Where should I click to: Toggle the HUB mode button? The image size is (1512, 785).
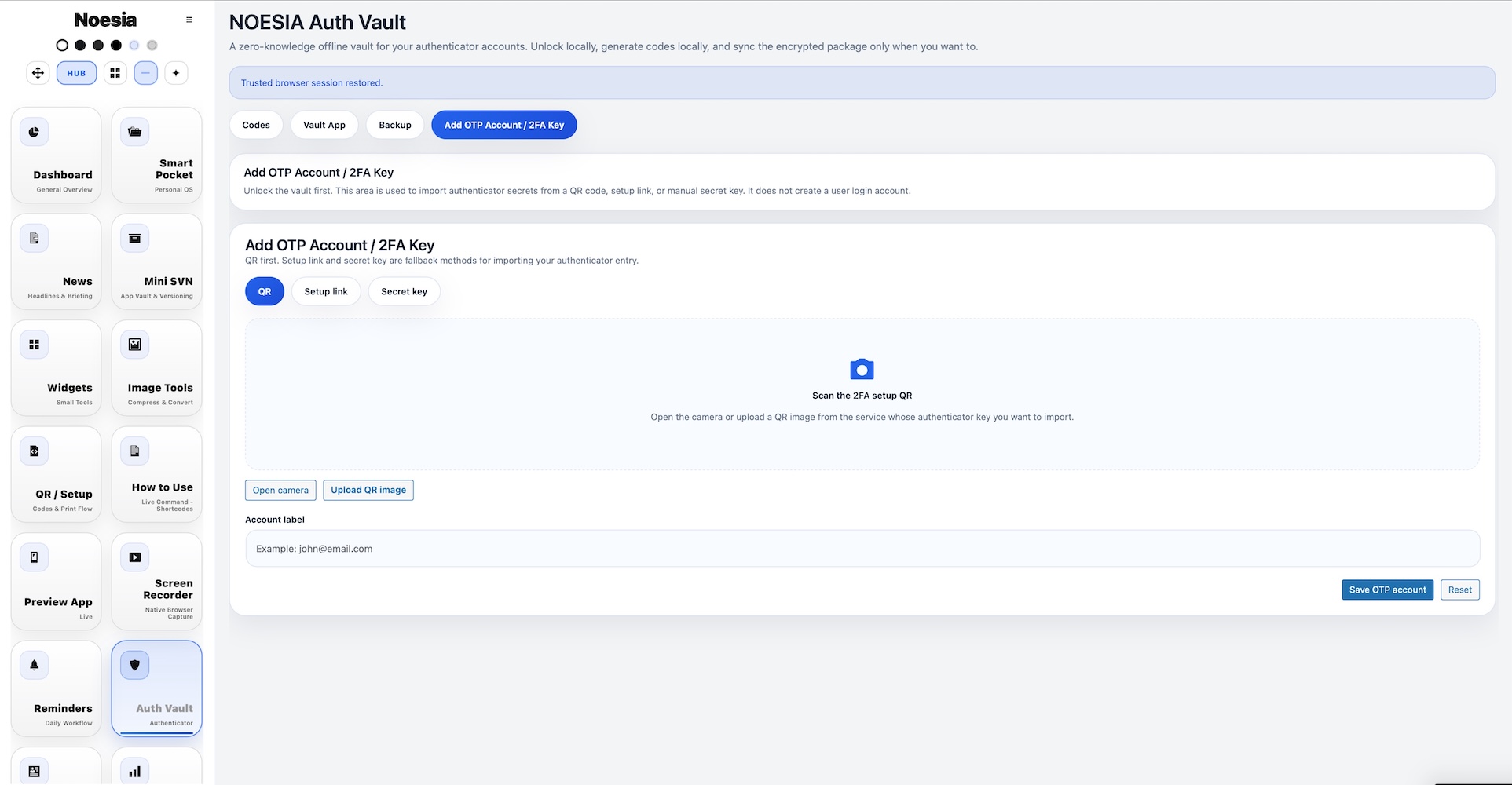click(x=76, y=73)
